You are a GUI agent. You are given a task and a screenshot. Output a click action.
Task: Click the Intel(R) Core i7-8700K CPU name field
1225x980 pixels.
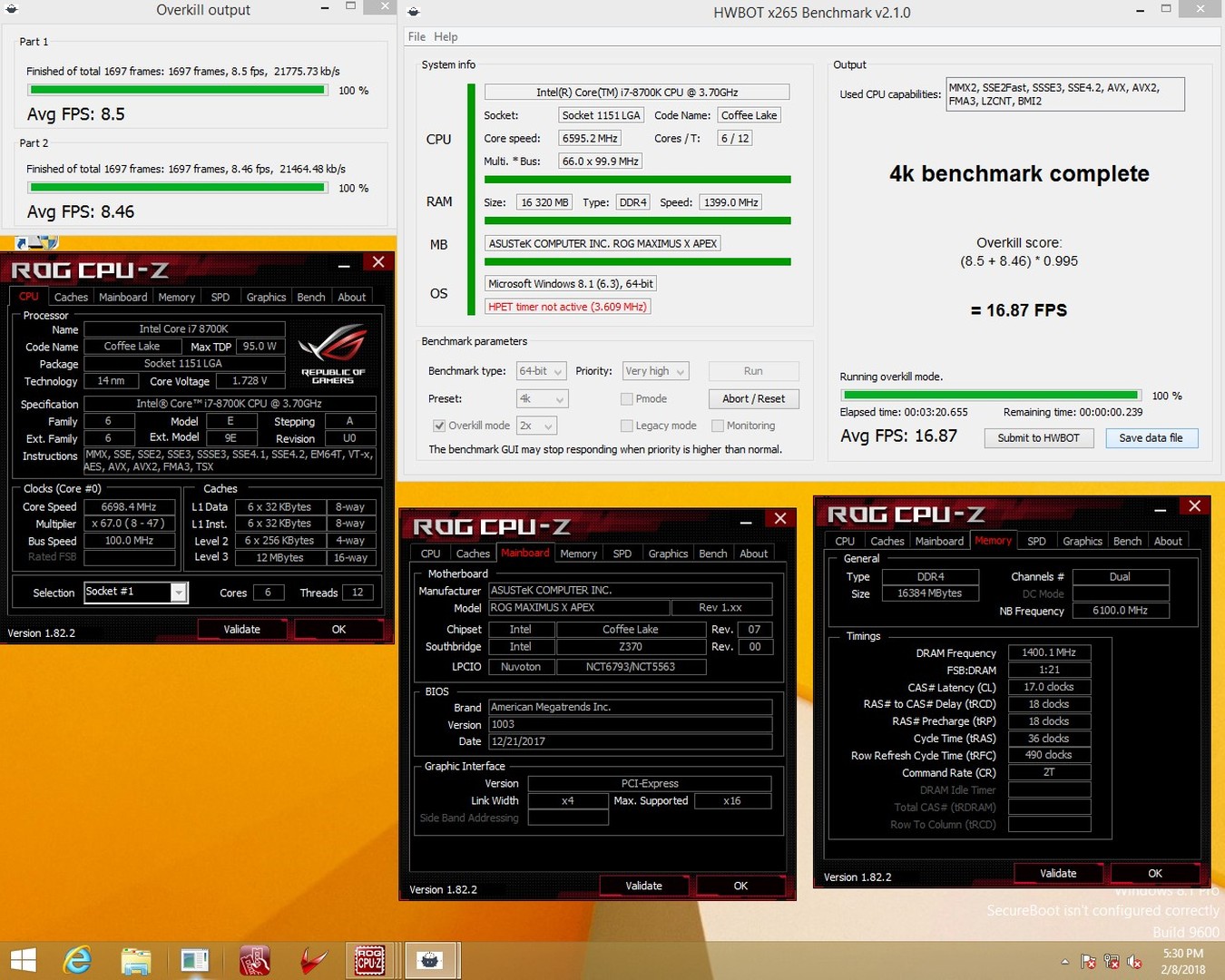(637, 92)
